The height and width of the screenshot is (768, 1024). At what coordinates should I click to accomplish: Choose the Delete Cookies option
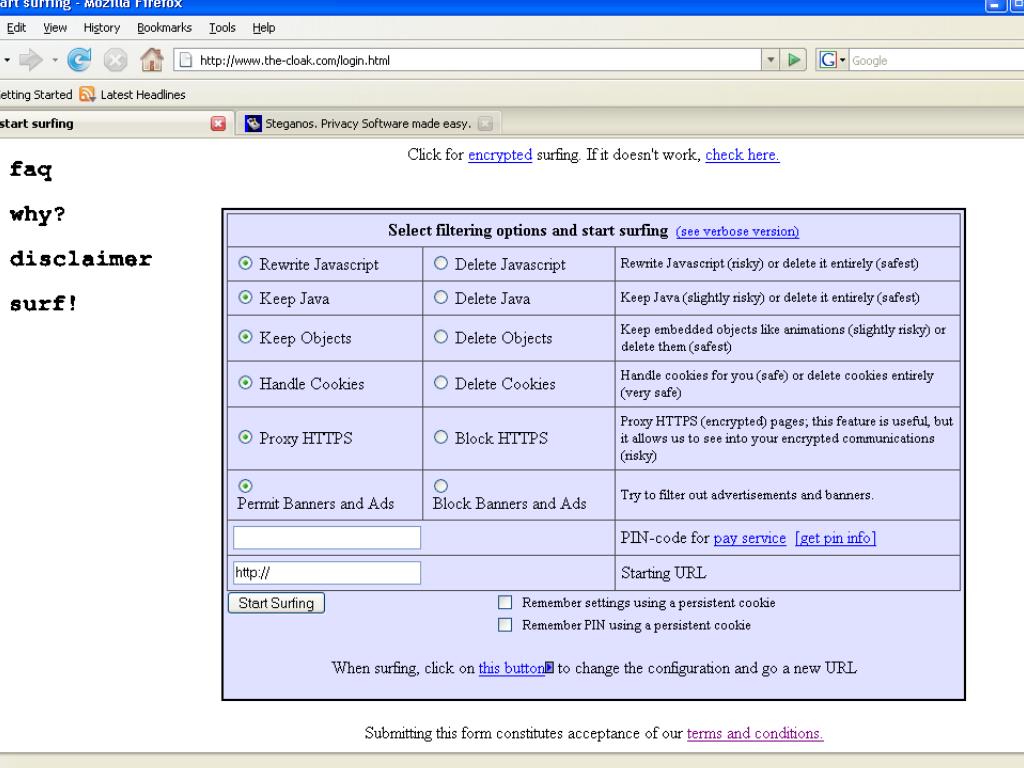click(x=441, y=383)
